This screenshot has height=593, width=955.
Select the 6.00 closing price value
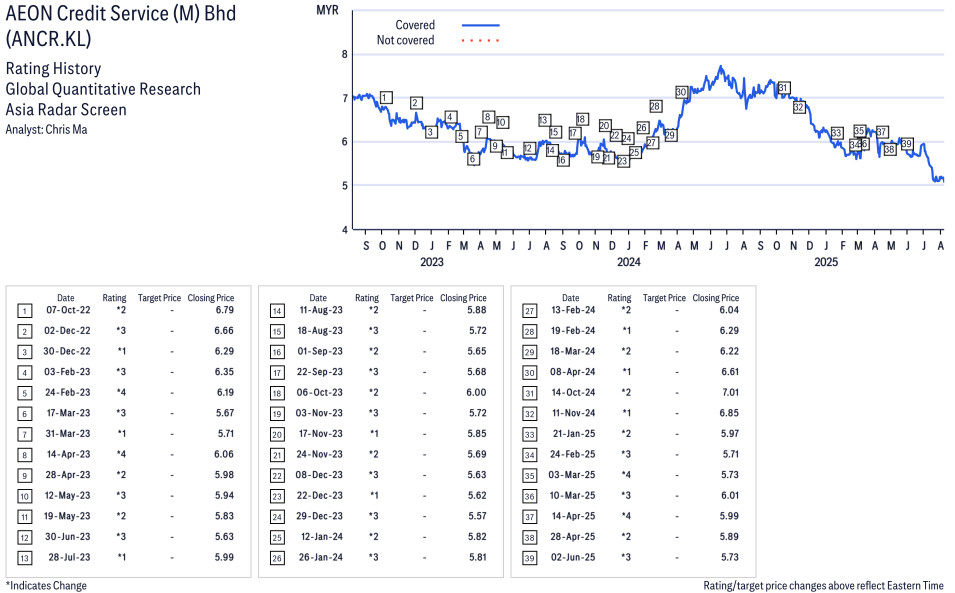pos(476,393)
